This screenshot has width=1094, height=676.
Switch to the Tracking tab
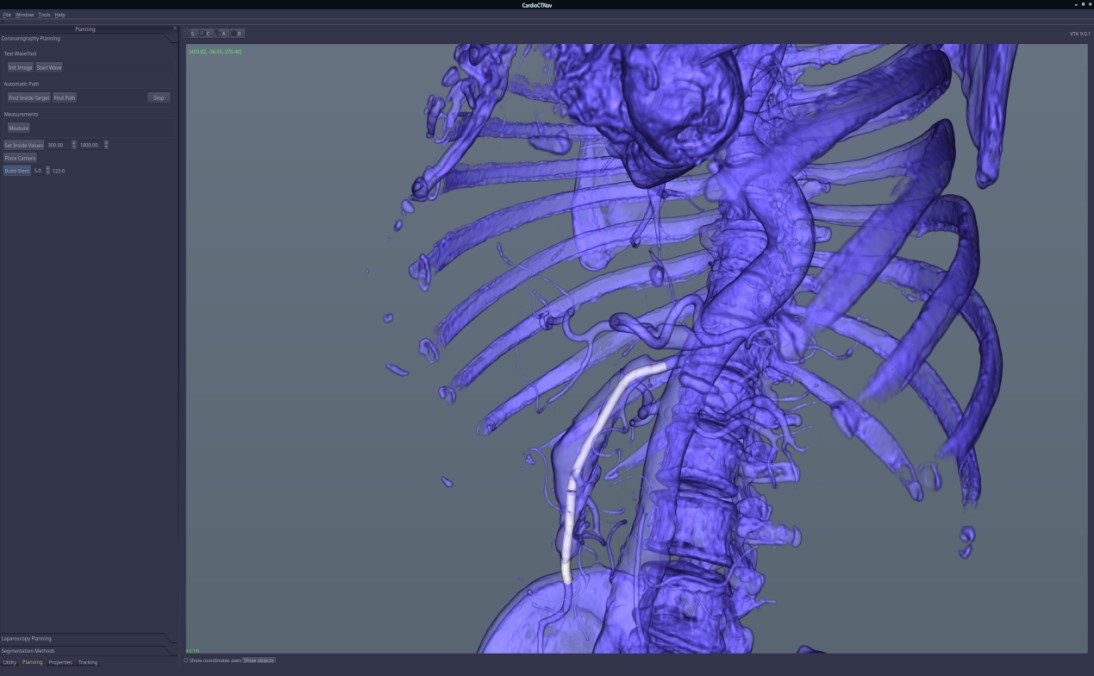coord(88,662)
